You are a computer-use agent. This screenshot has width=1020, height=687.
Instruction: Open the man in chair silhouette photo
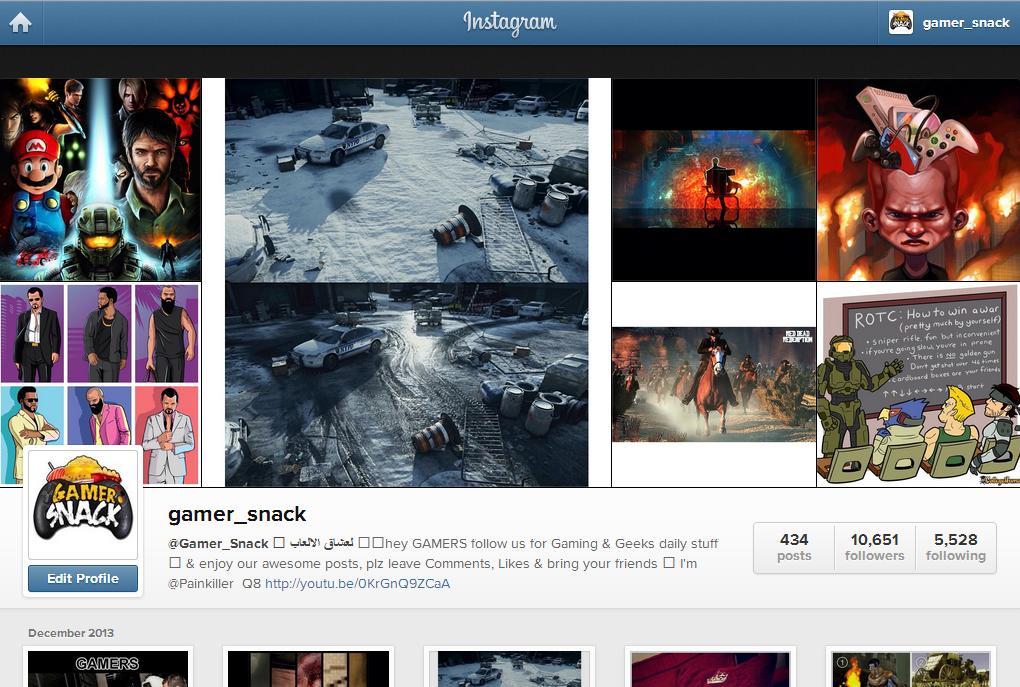pos(714,180)
